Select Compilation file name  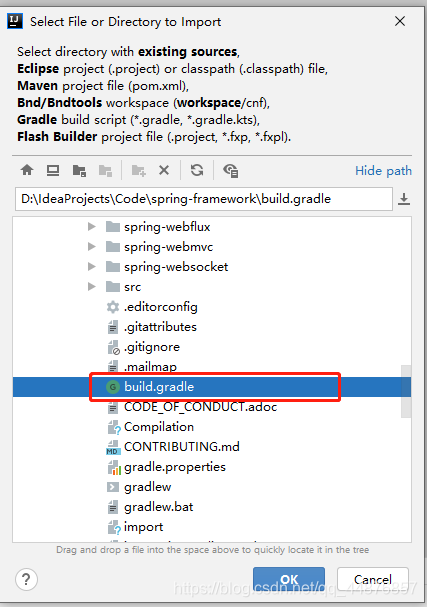pyautogui.click(x=159, y=427)
